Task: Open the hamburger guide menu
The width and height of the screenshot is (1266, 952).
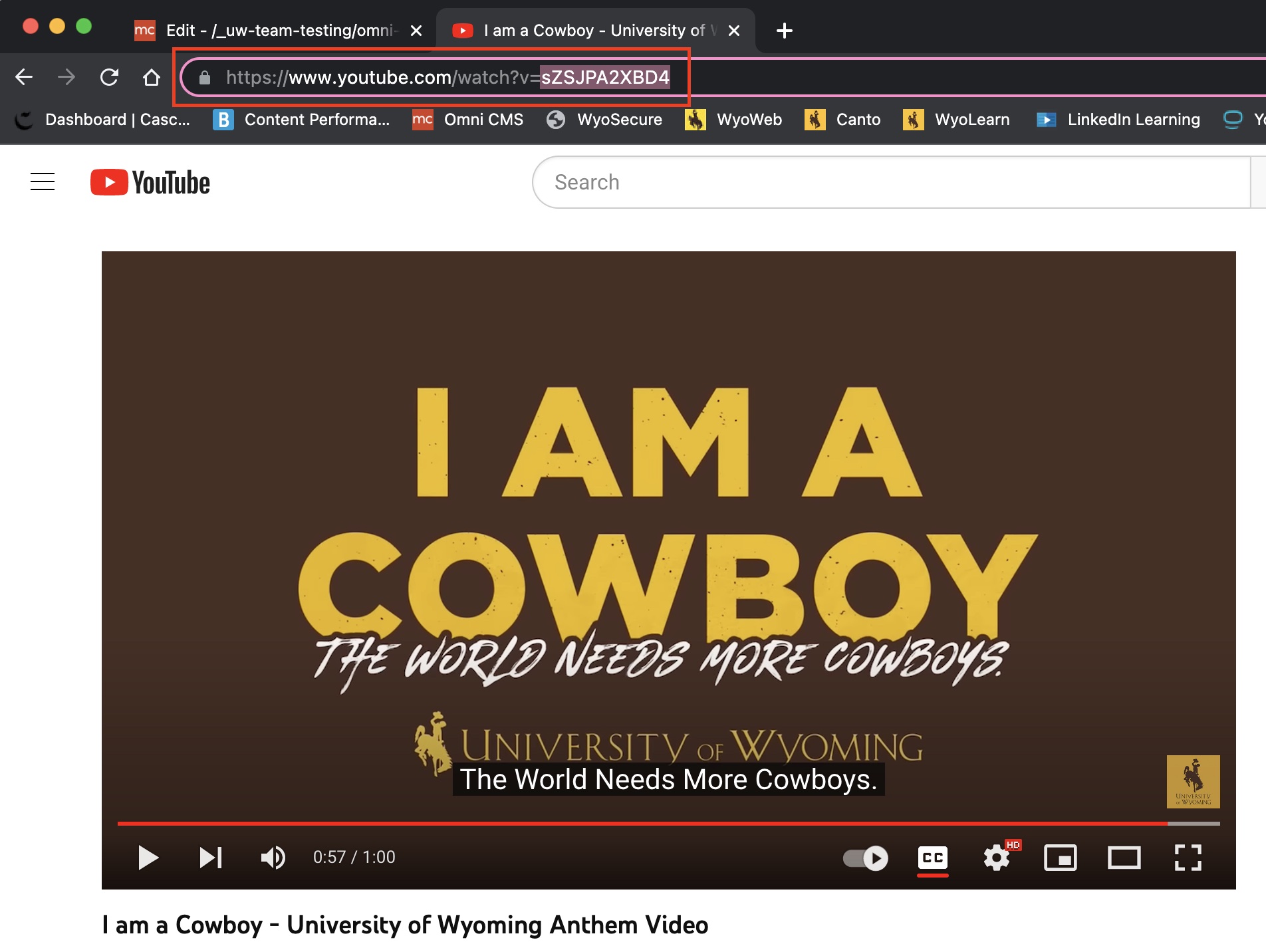Action: coord(43,181)
